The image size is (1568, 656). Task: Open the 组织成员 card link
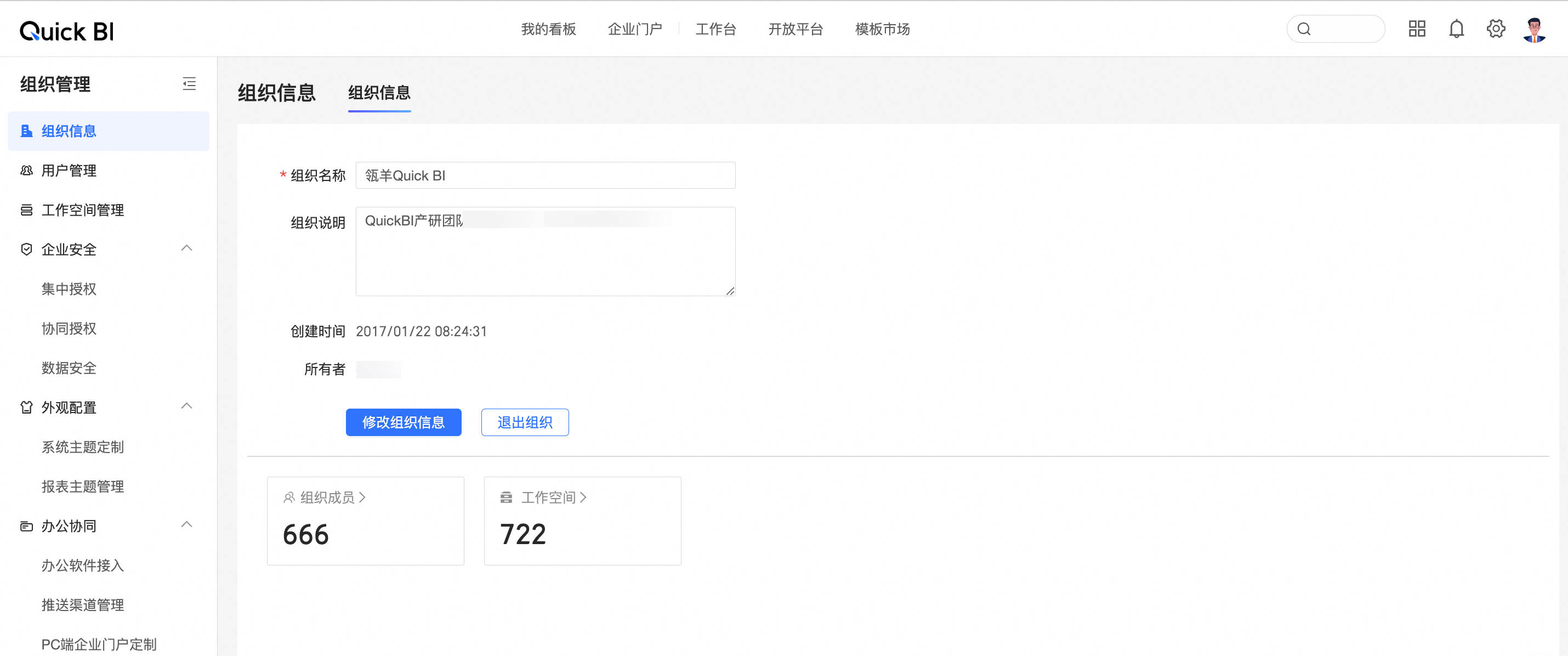coord(327,497)
